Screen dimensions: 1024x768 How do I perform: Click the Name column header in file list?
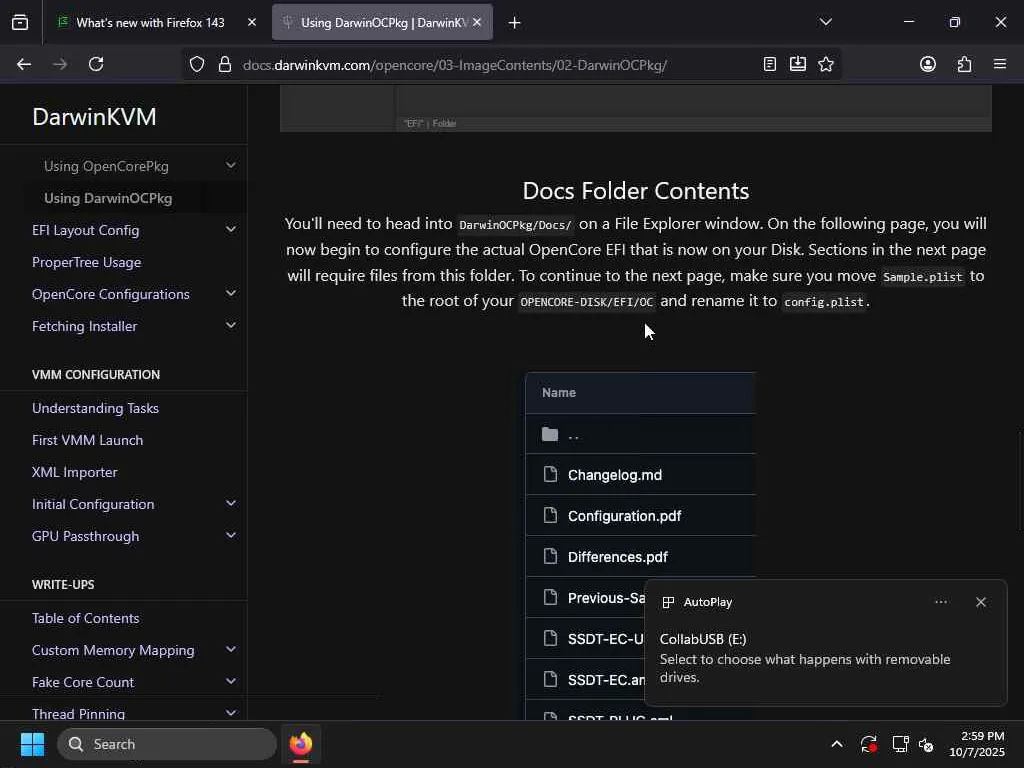click(x=559, y=393)
